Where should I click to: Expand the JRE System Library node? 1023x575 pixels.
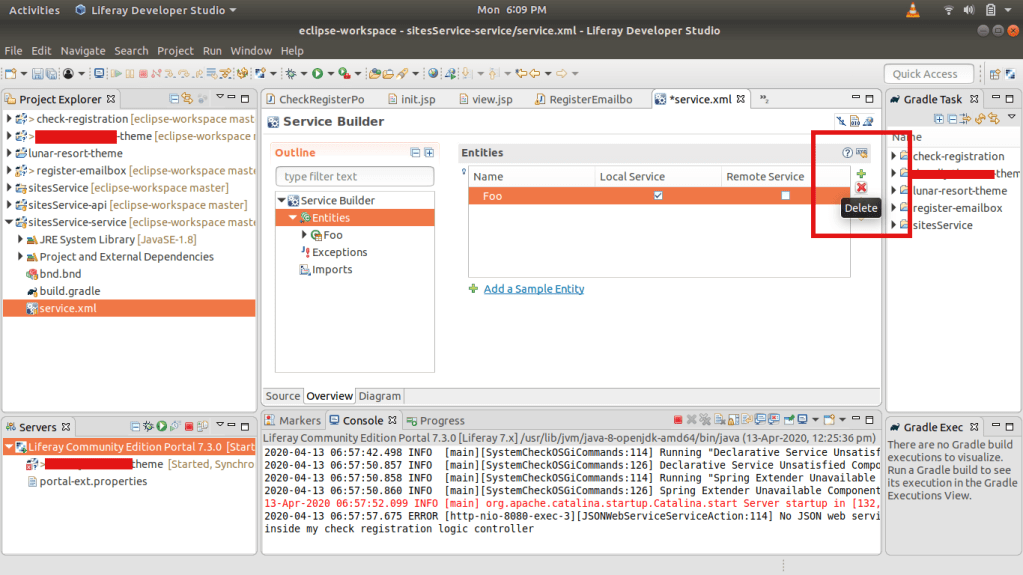pos(20,240)
